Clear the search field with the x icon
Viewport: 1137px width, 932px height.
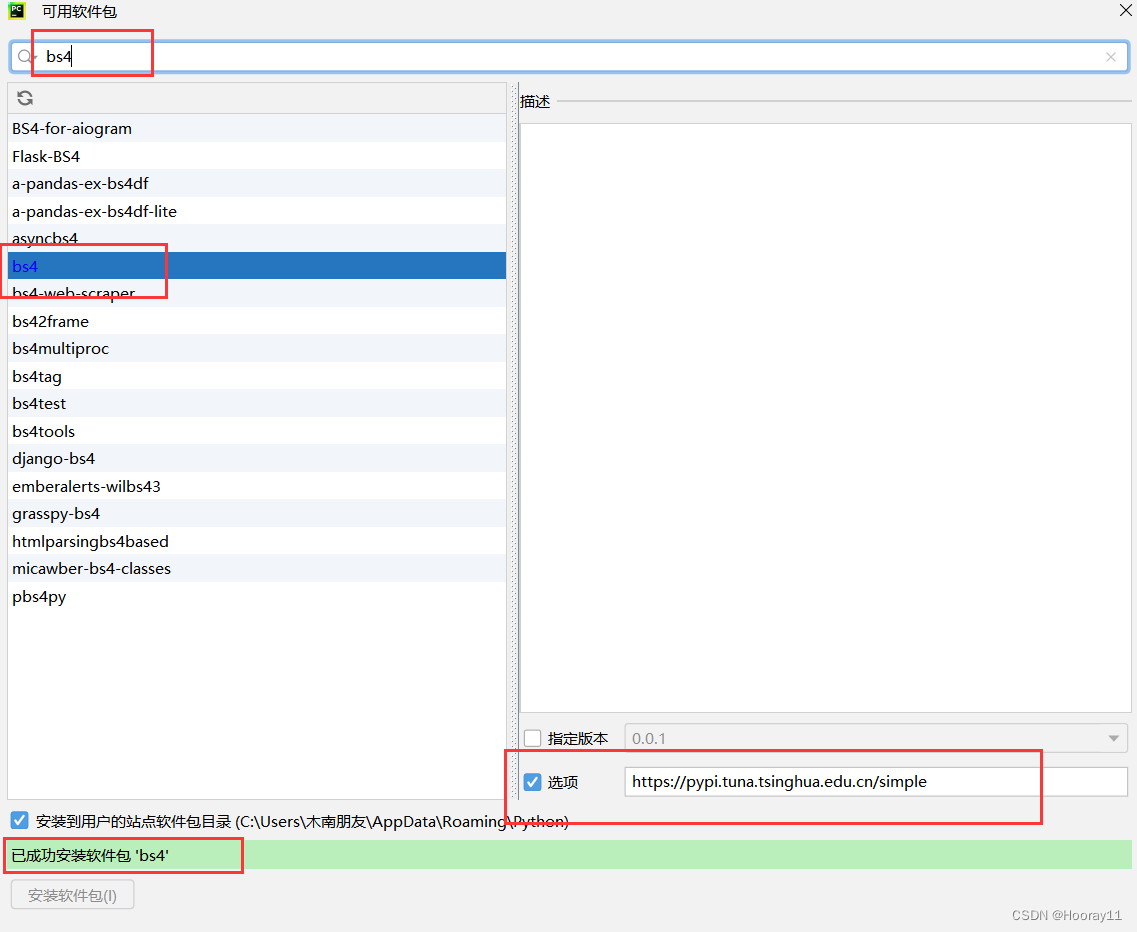1110,57
